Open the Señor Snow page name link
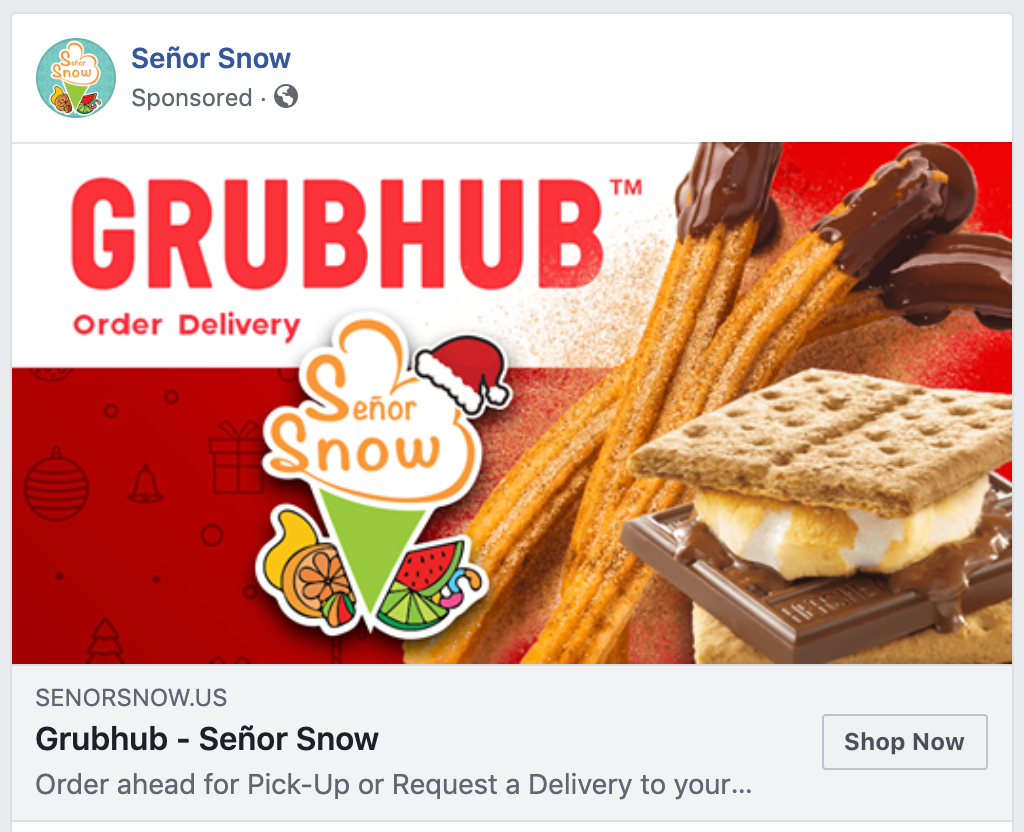The image size is (1024, 832). point(211,58)
